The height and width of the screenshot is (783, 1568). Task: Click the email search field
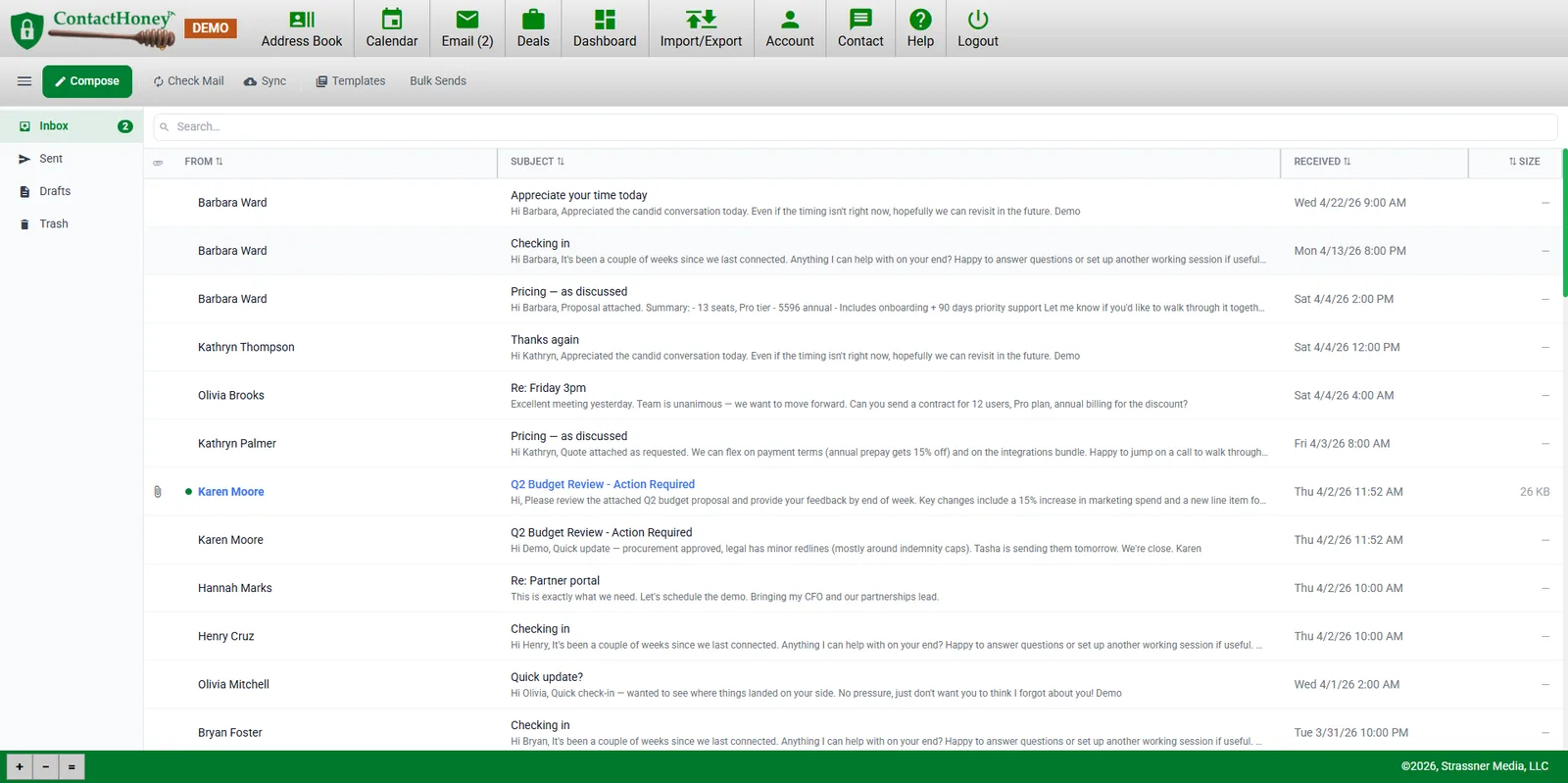tap(856, 126)
